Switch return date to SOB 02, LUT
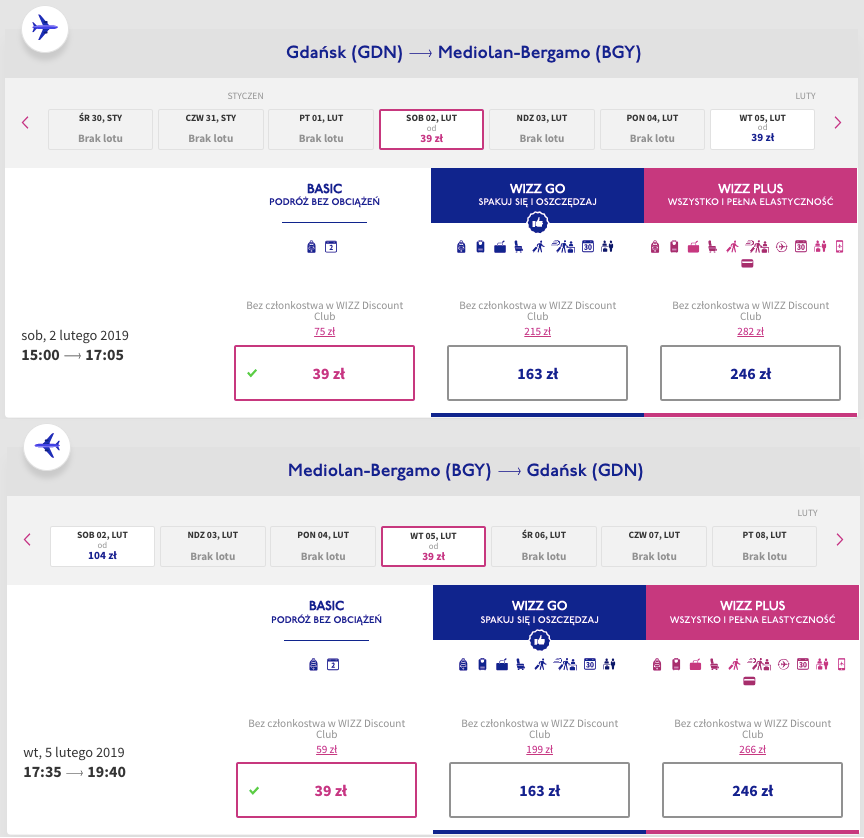 [x=103, y=545]
